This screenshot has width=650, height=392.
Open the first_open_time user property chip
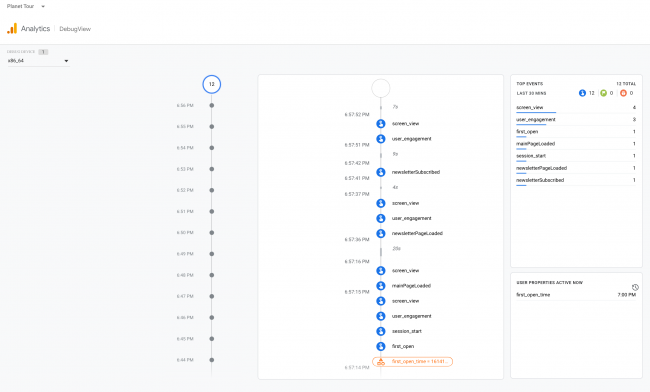(x=412, y=361)
